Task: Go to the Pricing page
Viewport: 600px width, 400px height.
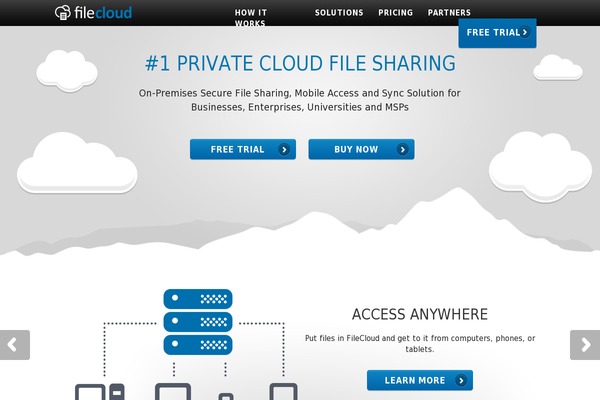Action: pyautogui.click(x=395, y=13)
